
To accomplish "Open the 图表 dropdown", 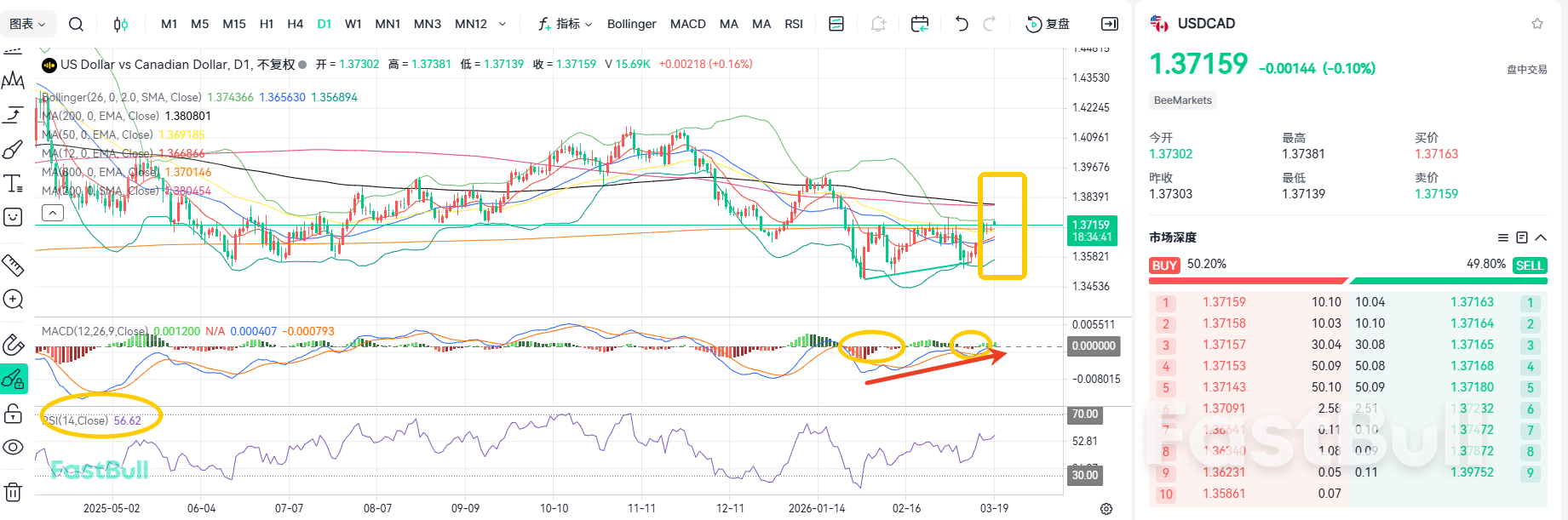I will click(x=27, y=24).
